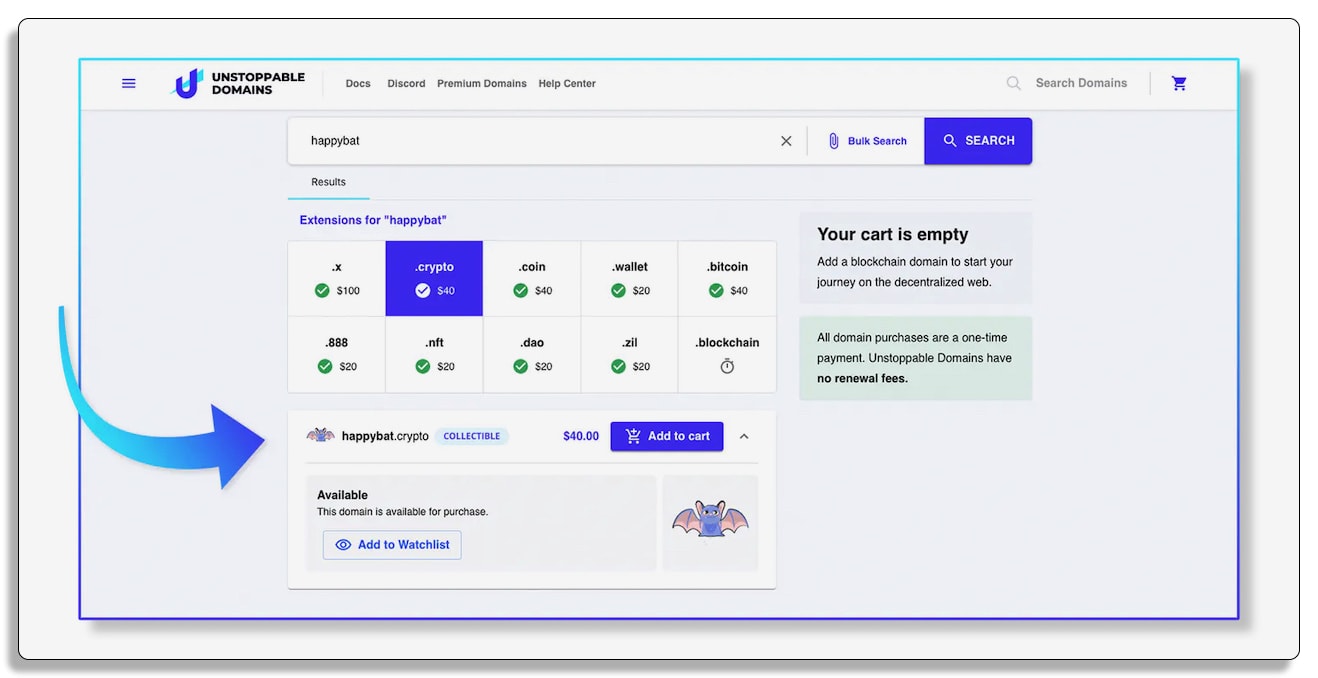The height and width of the screenshot is (678, 1318).
Task: Click the Bulk Search paperclip icon
Action: 833,141
